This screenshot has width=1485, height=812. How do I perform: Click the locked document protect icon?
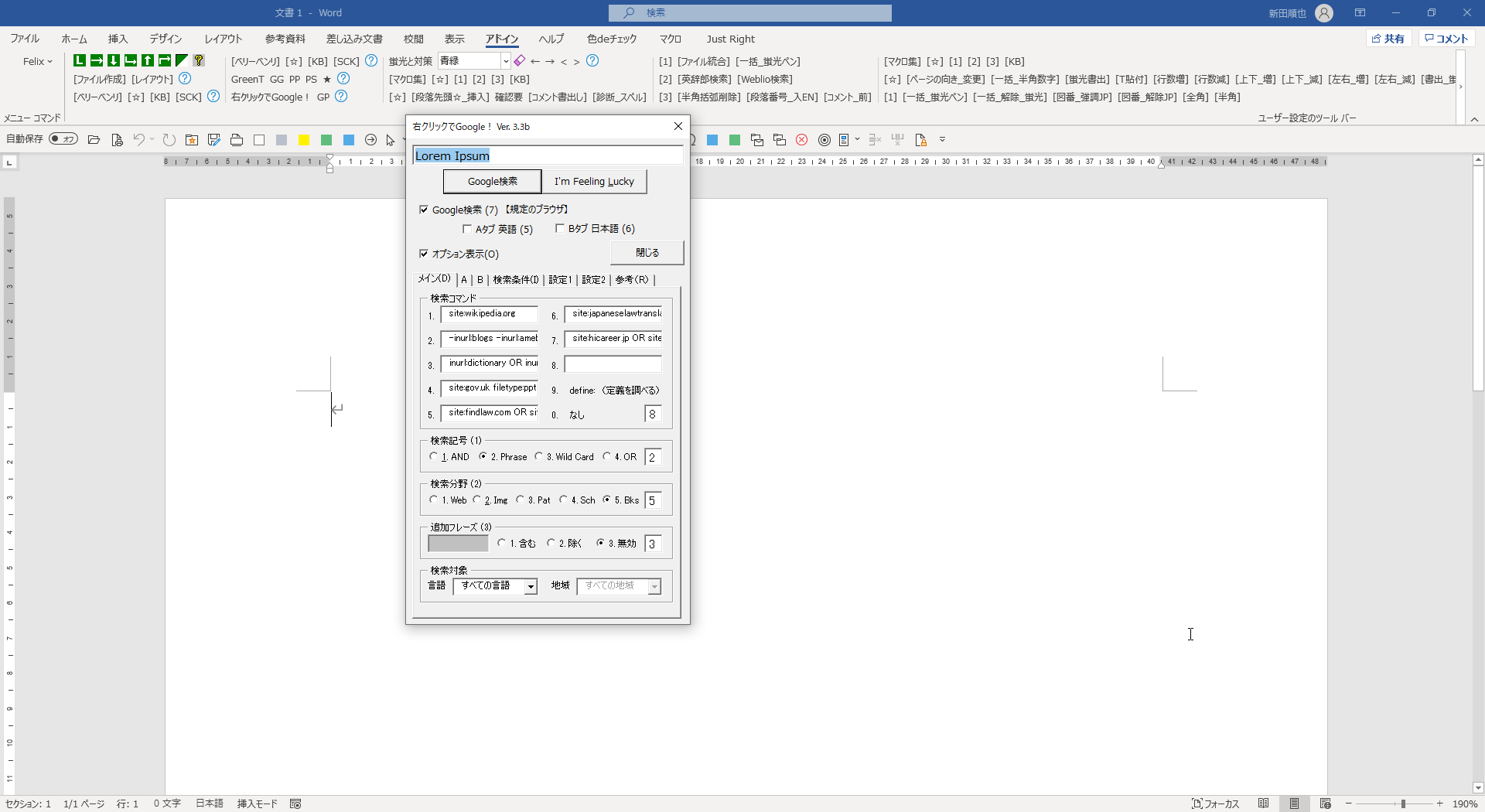point(920,140)
